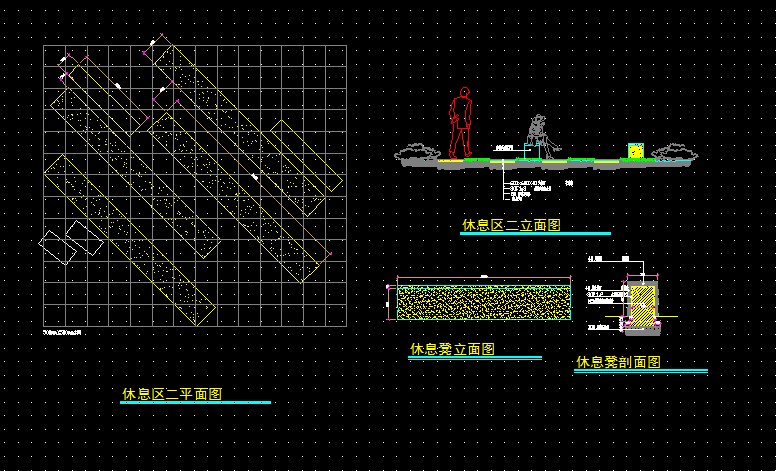
Task: Click the cyan underline beneath 休息区二立面图
Action: (x=535, y=234)
